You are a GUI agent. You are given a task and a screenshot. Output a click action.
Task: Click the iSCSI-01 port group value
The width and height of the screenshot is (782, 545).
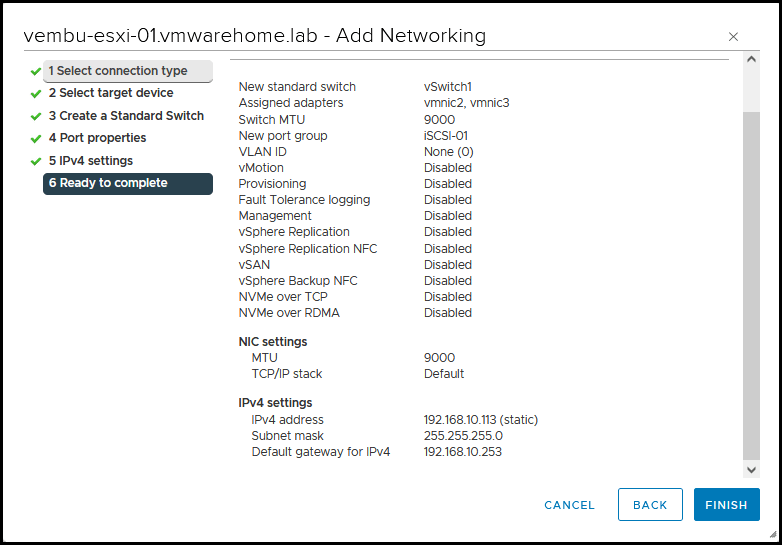[445, 136]
